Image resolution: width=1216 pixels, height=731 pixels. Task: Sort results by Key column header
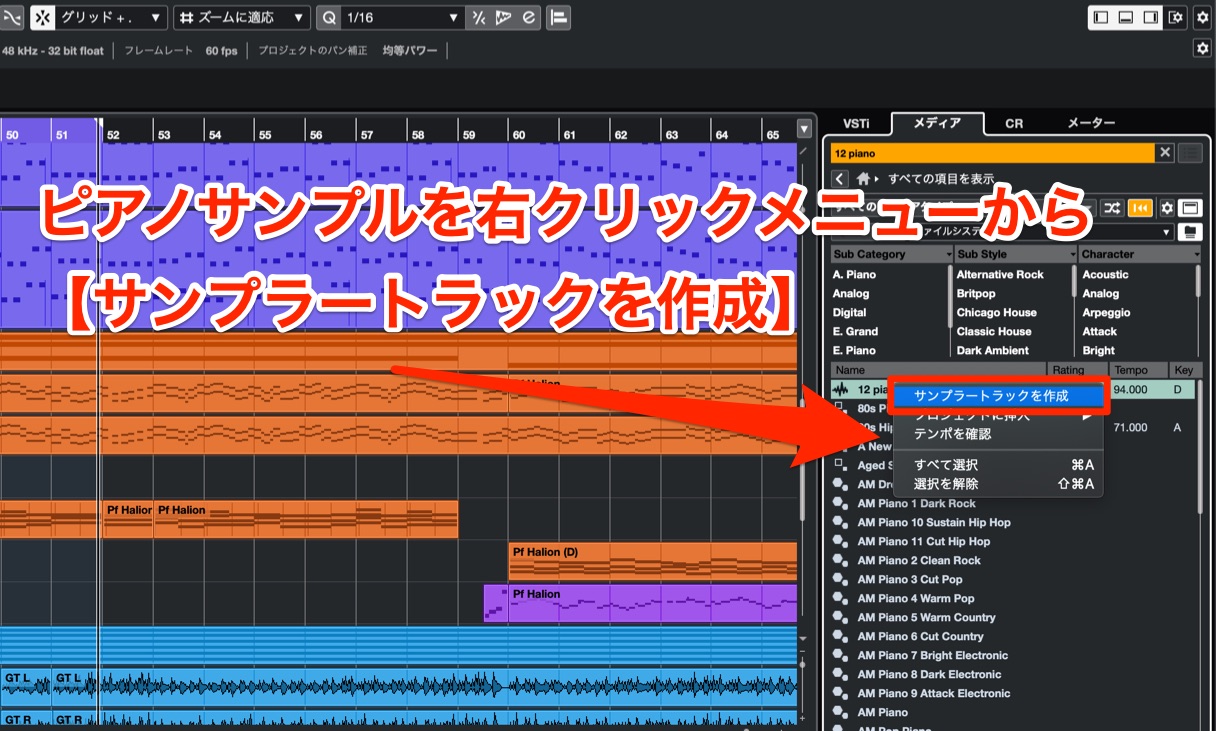pos(1183,370)
